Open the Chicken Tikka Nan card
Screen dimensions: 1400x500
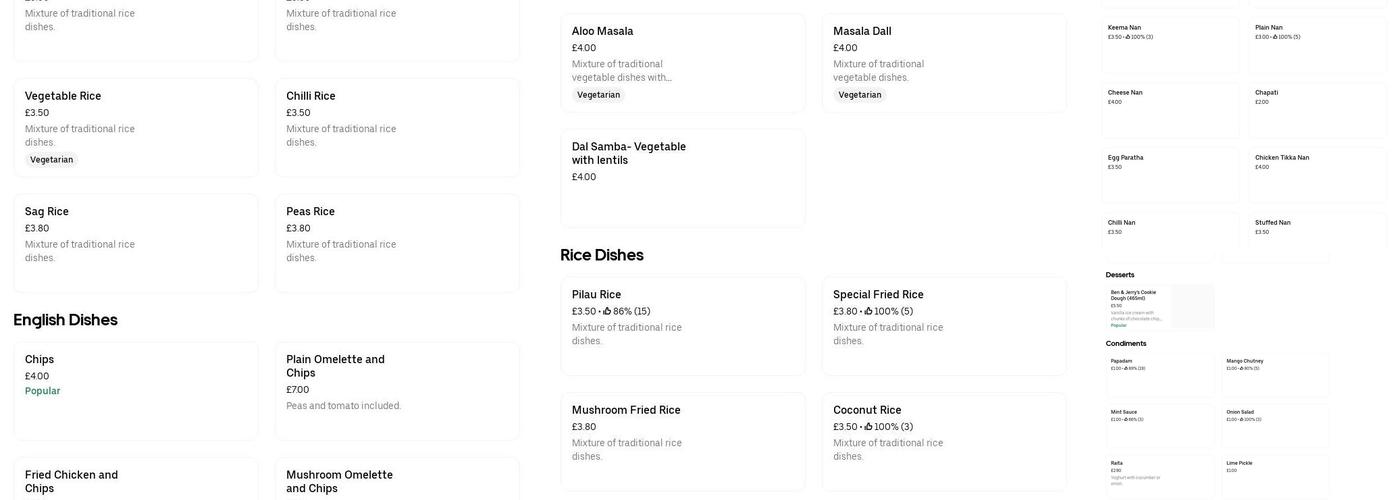tap(1317, 174)
